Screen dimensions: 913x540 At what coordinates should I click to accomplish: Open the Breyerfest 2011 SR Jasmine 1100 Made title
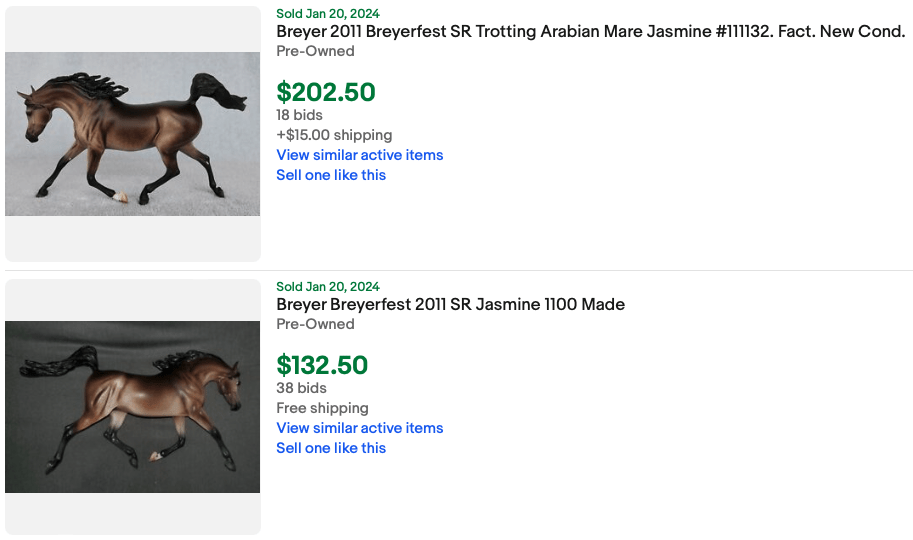coord(450,305)
